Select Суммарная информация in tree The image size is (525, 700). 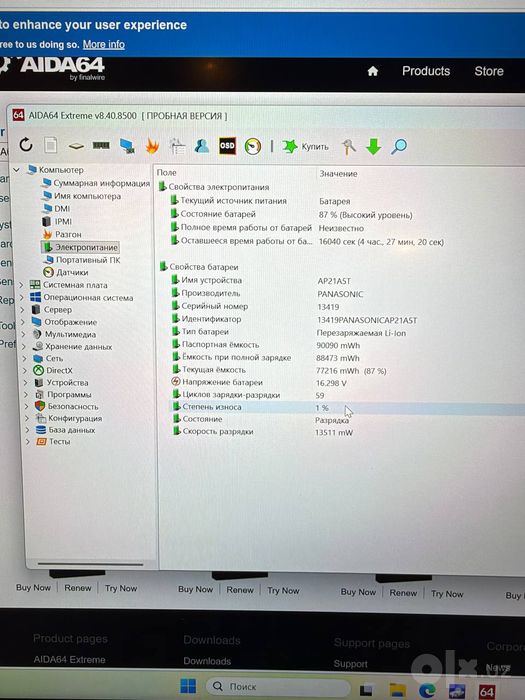coord(101,183)
